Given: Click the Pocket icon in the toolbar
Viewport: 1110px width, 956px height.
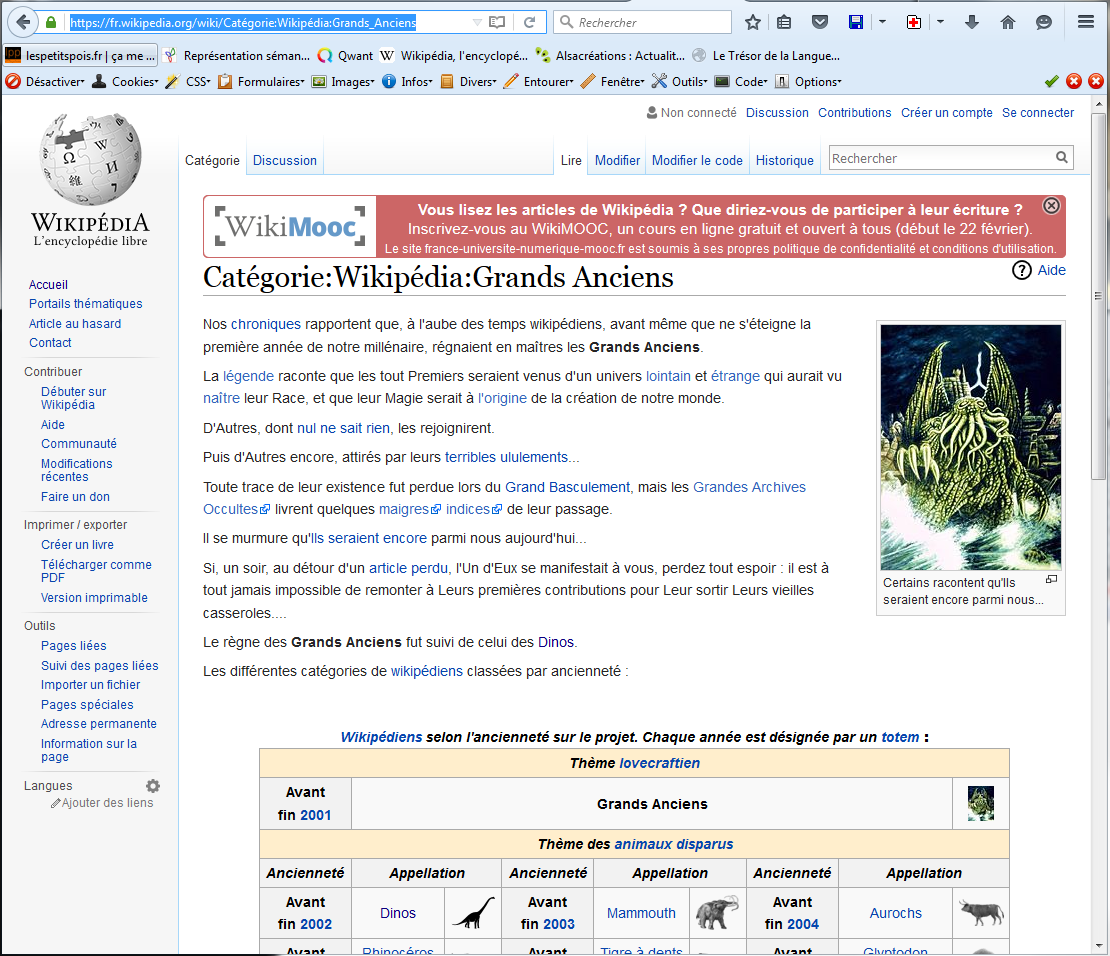Looking at the screenshot, I should [x=820, y=22].
